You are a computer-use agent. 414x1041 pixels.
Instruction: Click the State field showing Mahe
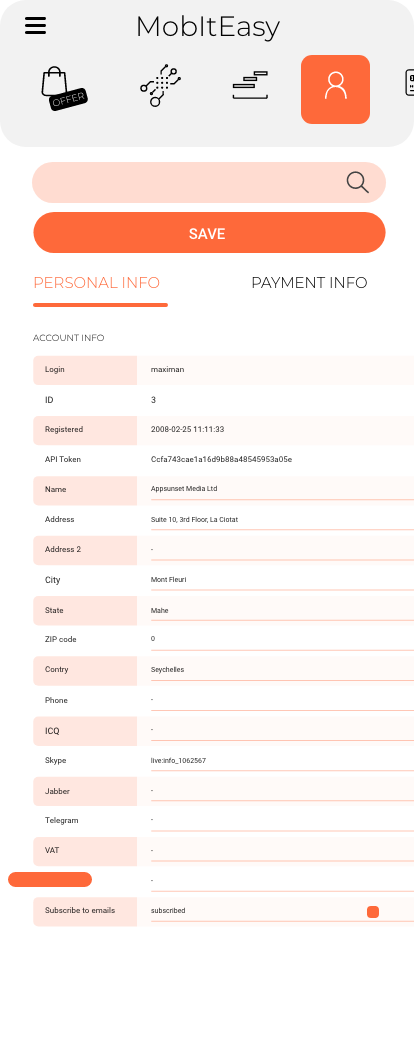tap(282, 611)
